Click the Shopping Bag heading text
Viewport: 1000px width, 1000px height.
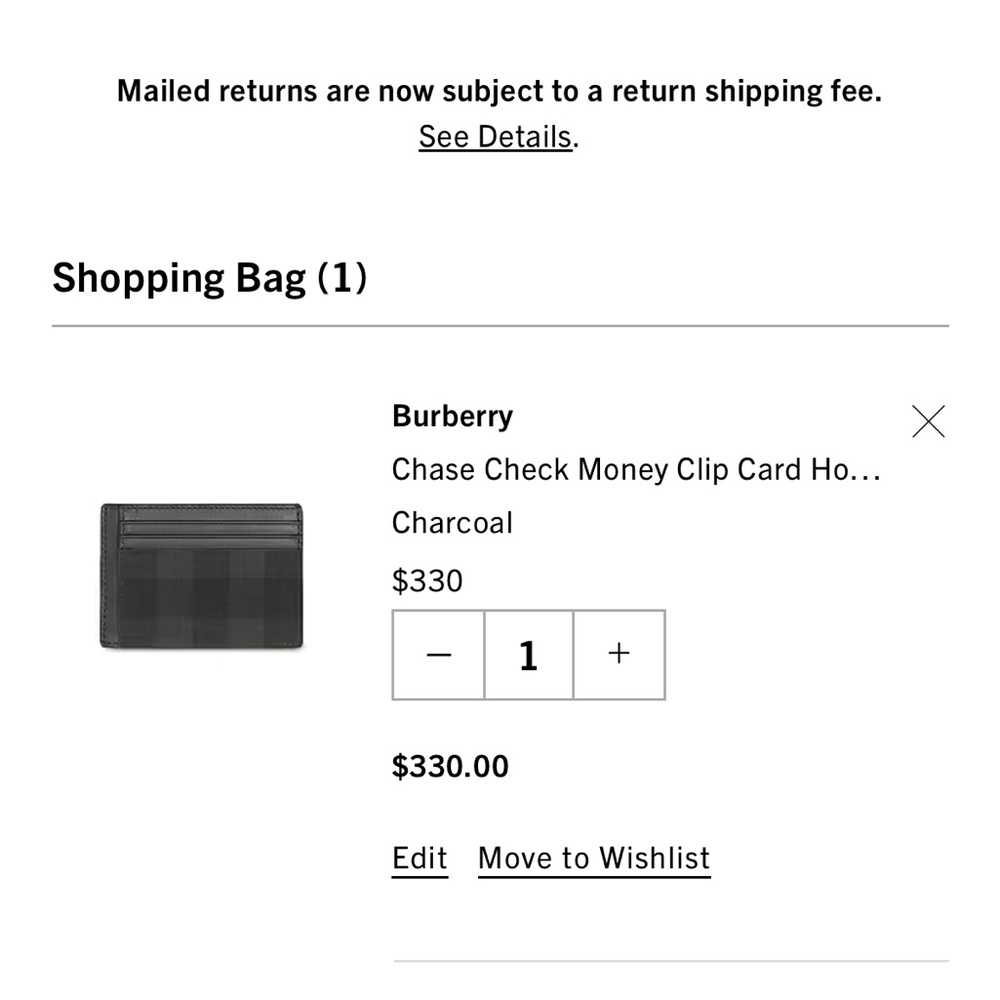pos(178,277)
